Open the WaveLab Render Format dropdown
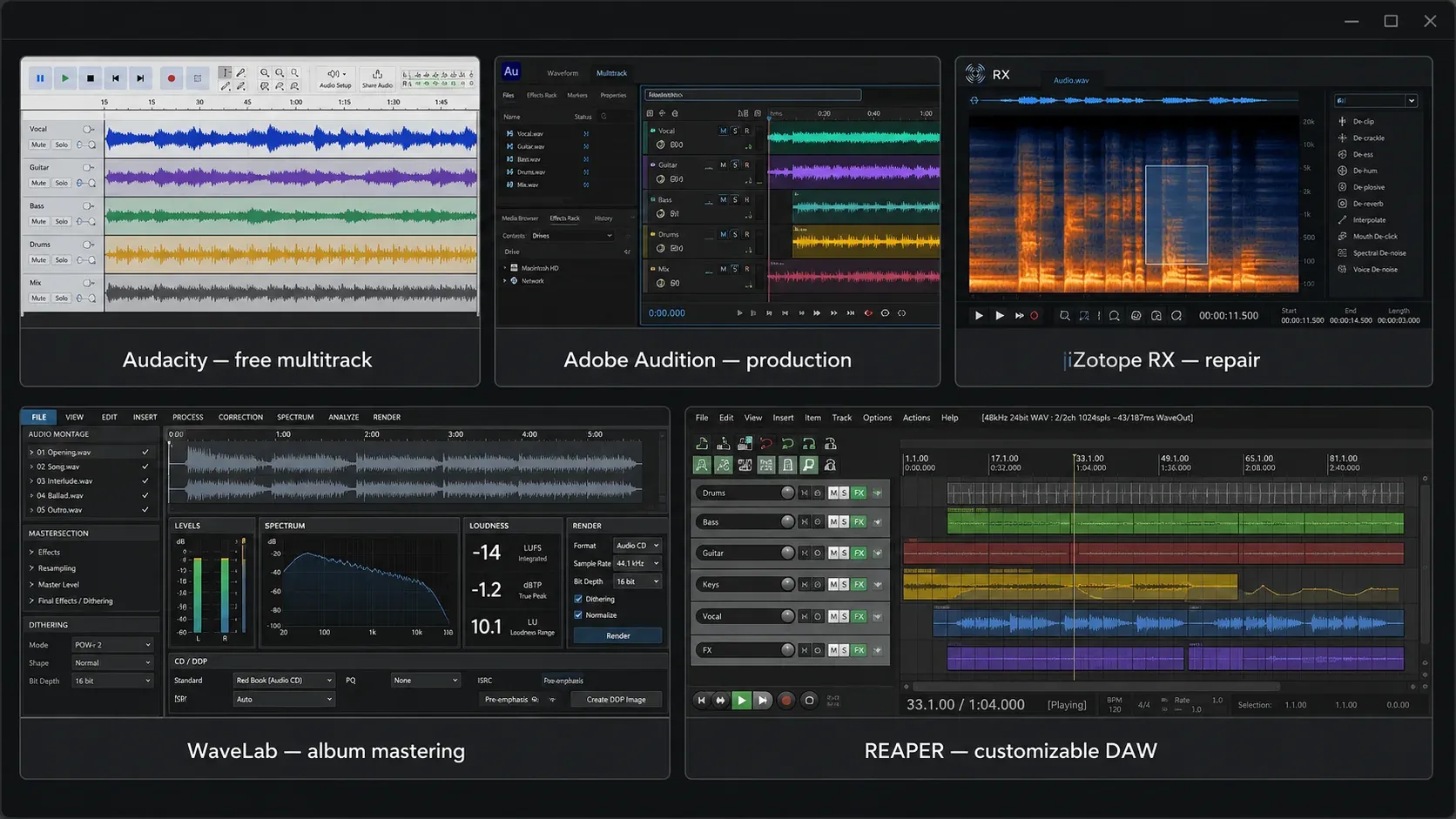1456x819 pixels. (637, 546)
